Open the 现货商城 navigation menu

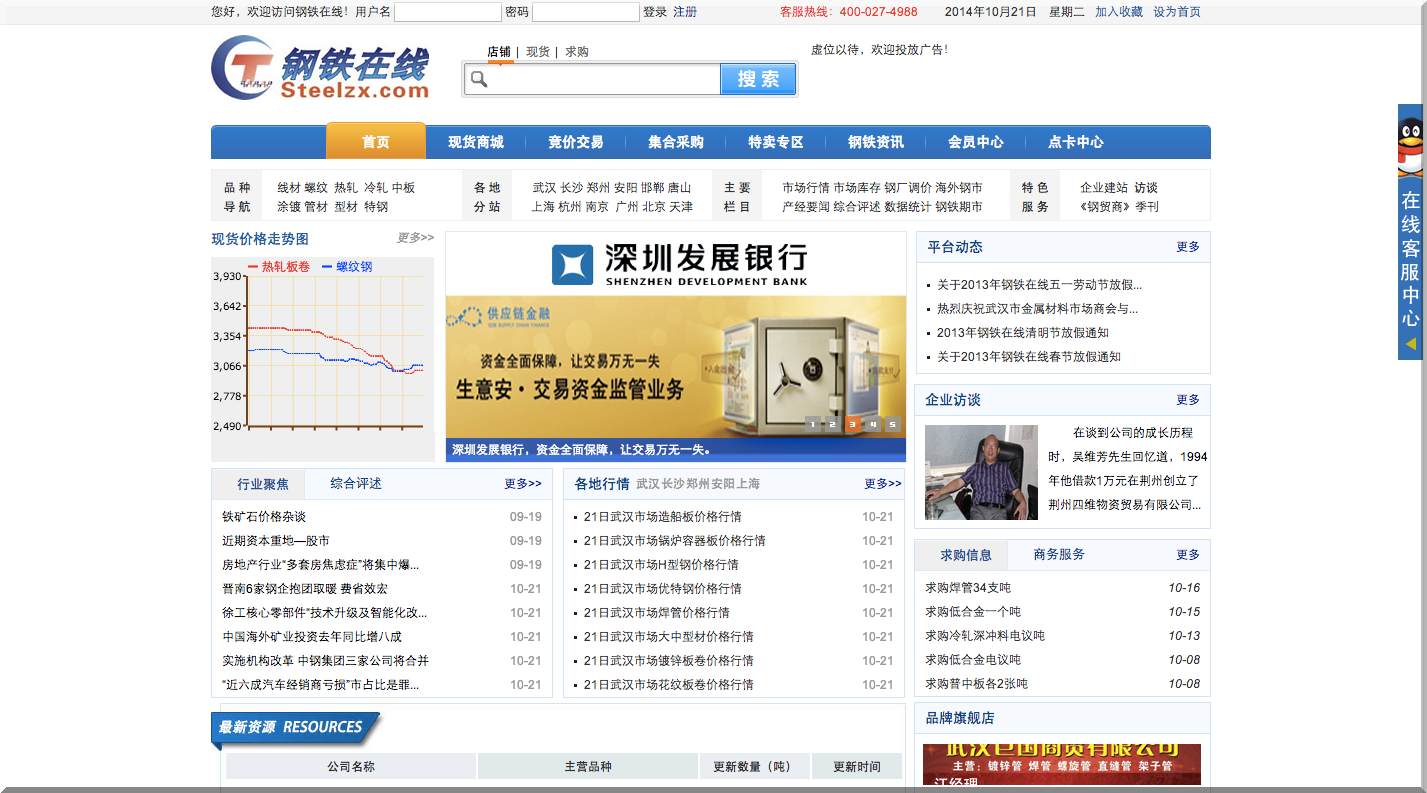476,141
